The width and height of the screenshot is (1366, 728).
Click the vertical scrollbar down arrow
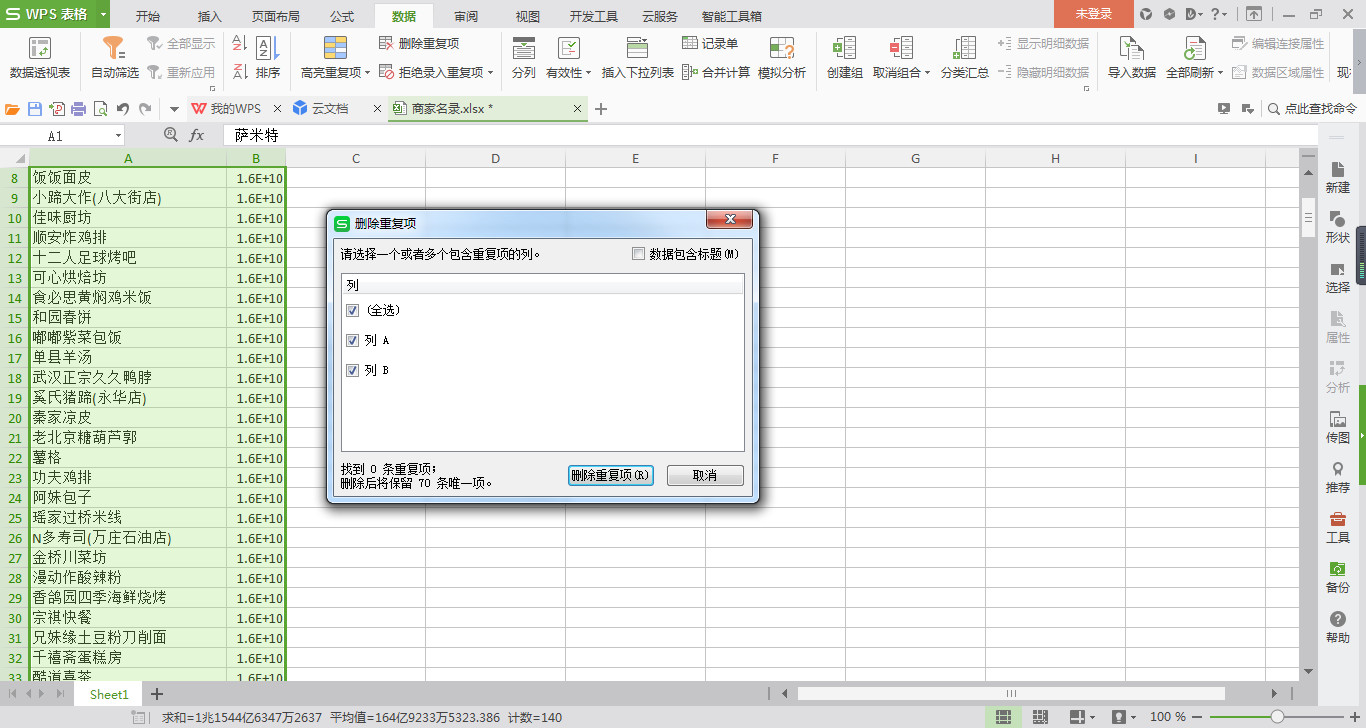1308,671
